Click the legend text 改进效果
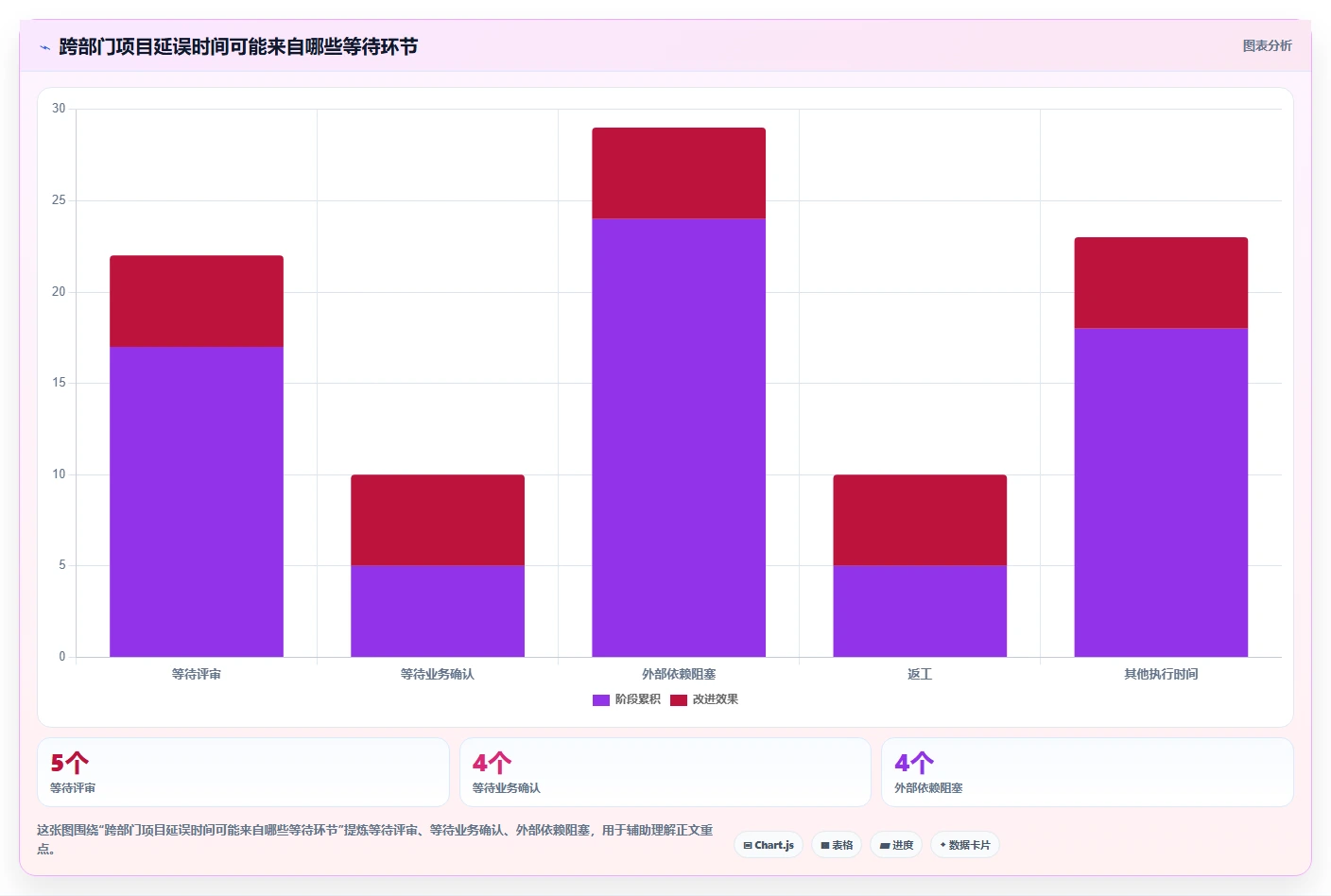The image size is (1331, 896). click(716, 699)
